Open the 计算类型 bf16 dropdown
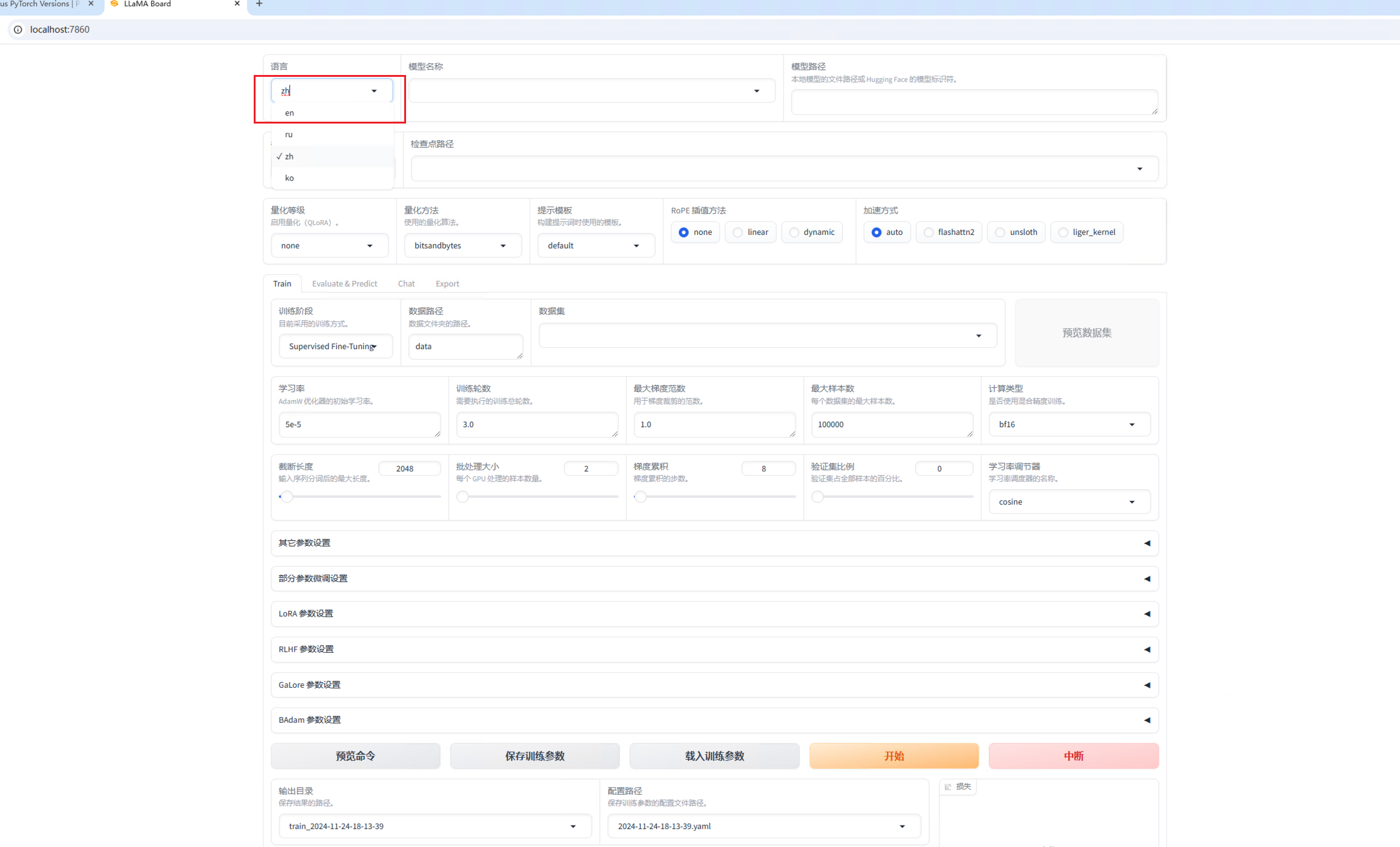Screen dimensions: 1400x847 pyautogui.click(x=1069, y=425)
